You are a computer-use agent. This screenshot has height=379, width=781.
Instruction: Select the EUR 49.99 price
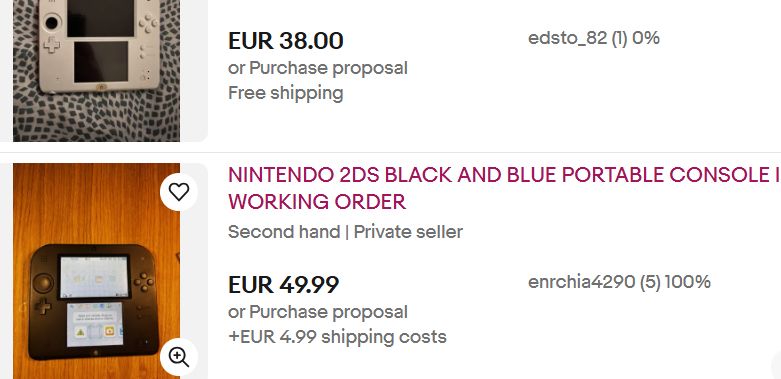(x=284, y=284)
